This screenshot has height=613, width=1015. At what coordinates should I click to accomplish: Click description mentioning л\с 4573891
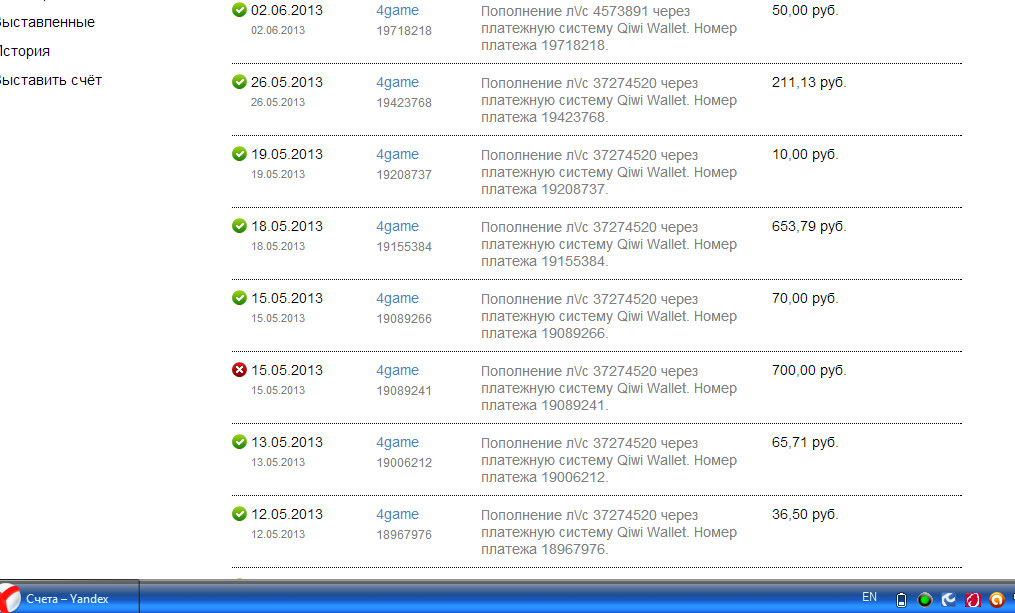pos(608,28)
